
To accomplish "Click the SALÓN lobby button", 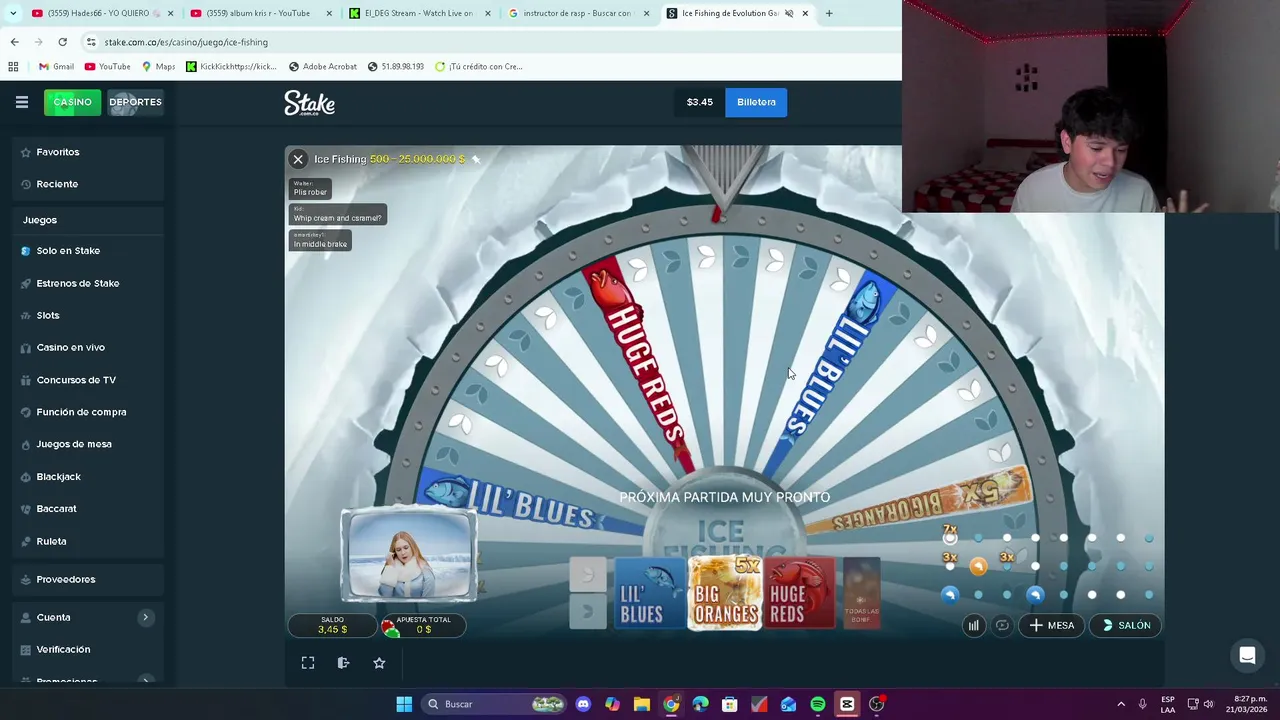I will pyautogui.click(x=1126, y=625).
